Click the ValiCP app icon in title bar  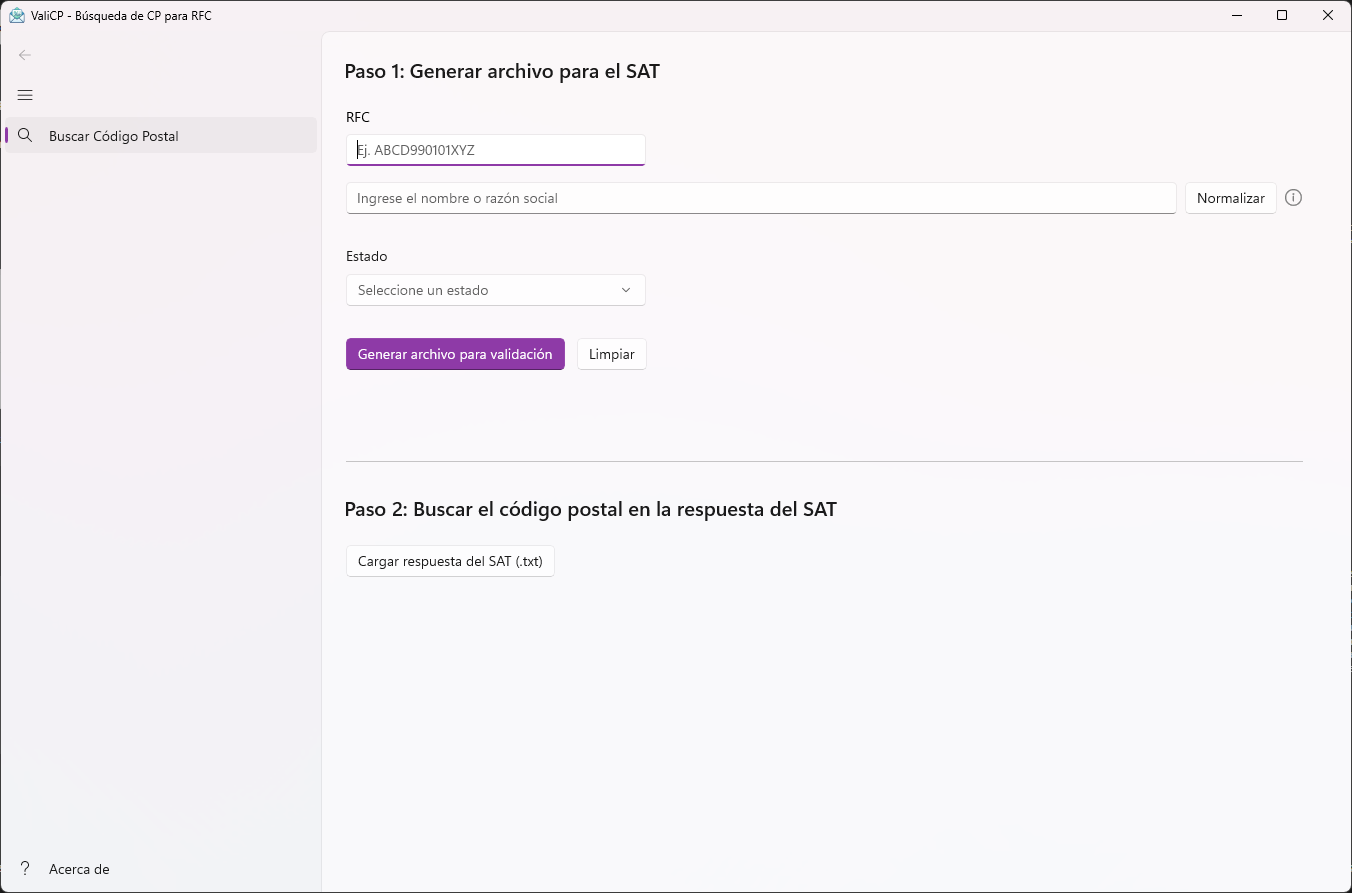17,16
